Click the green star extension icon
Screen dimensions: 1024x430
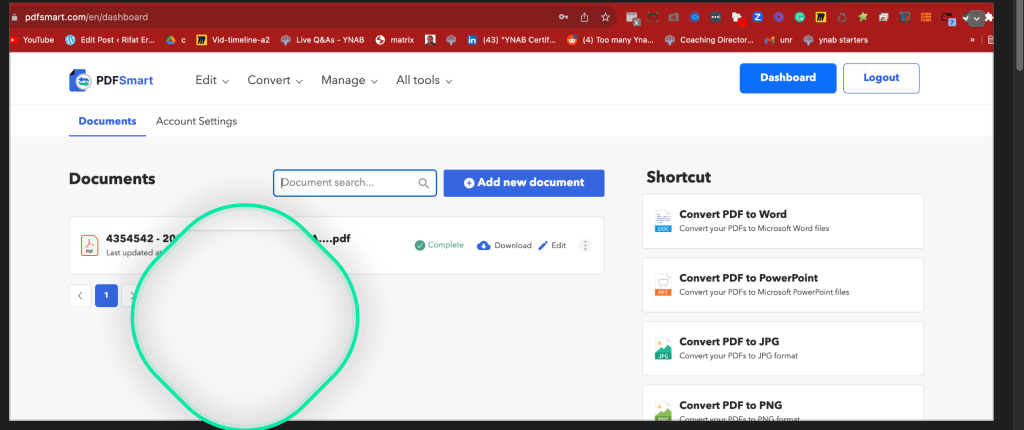coord(863,18)
